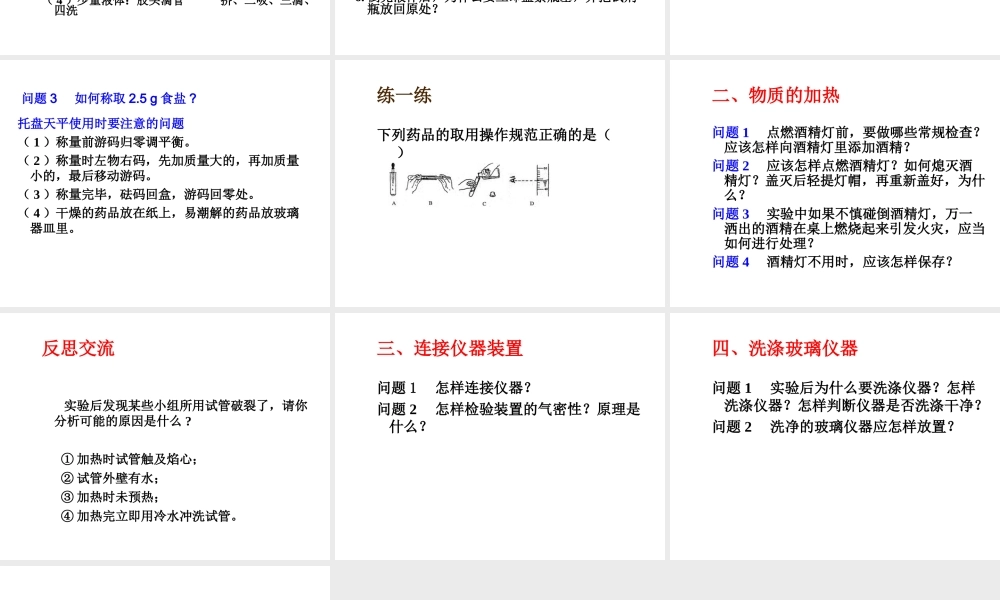Click the partial text 四洗 in top-left slide
The image size is (1000, 600).
pyautogui.click(x=66, y=10)
